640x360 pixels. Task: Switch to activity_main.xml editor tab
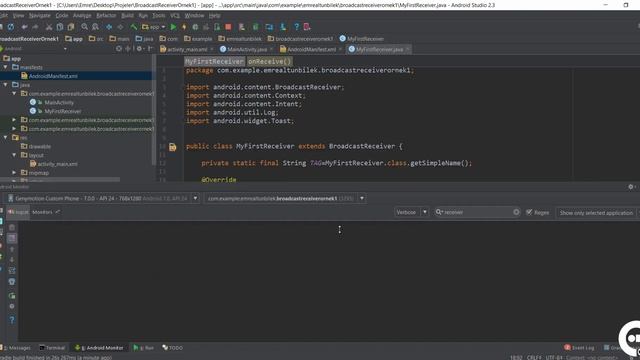(x=187, y=49)
